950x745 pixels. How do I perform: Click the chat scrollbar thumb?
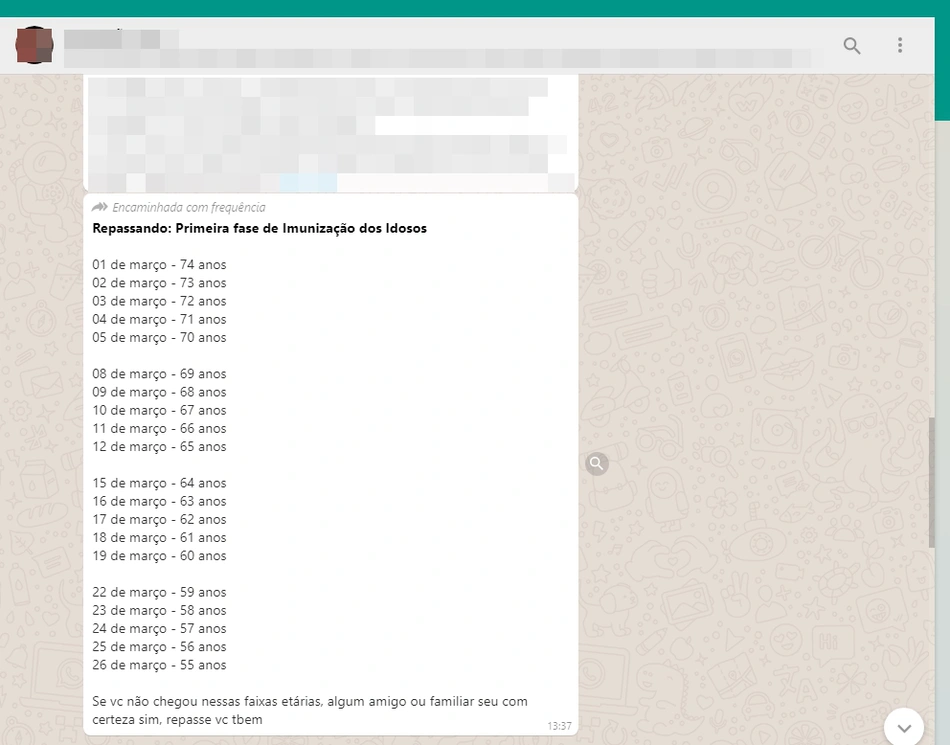pyautogui.click(x=932, y=482)
